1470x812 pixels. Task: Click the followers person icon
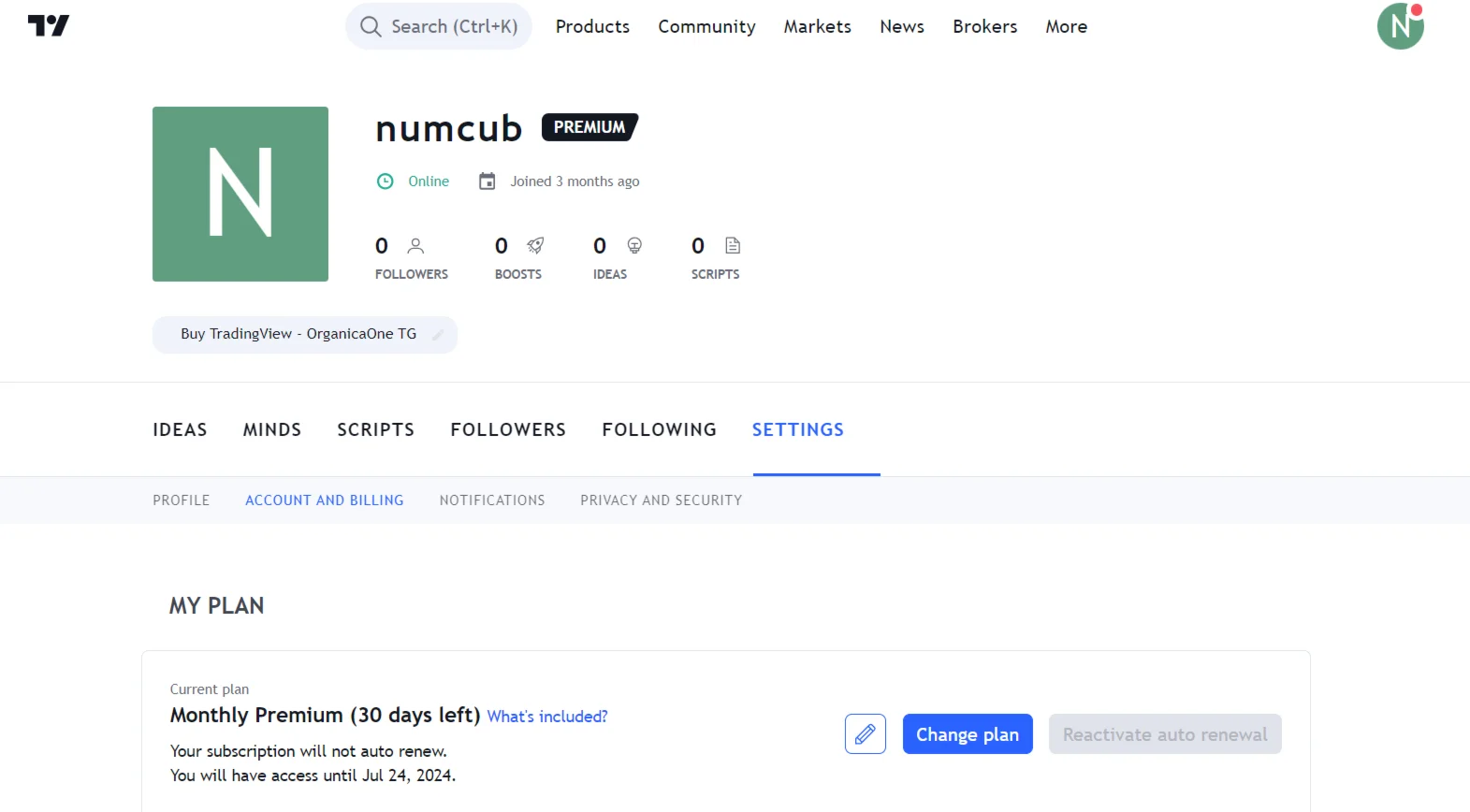point(415,246)
